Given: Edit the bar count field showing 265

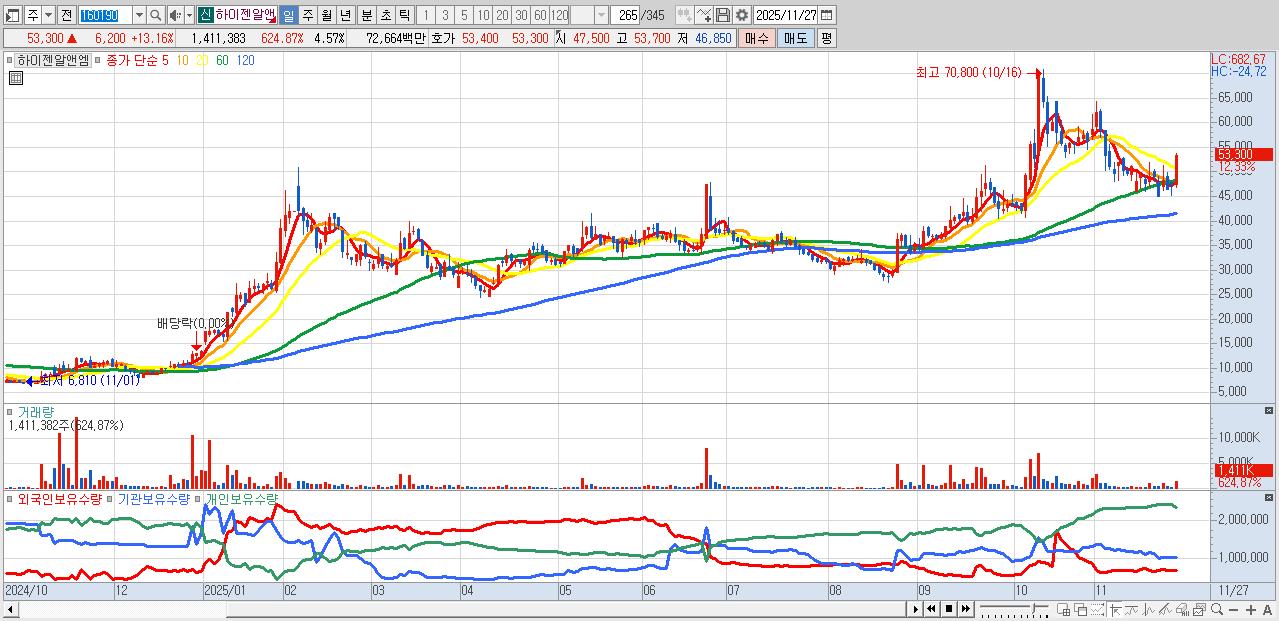Looking at the screenshot, I should point(624,15).
